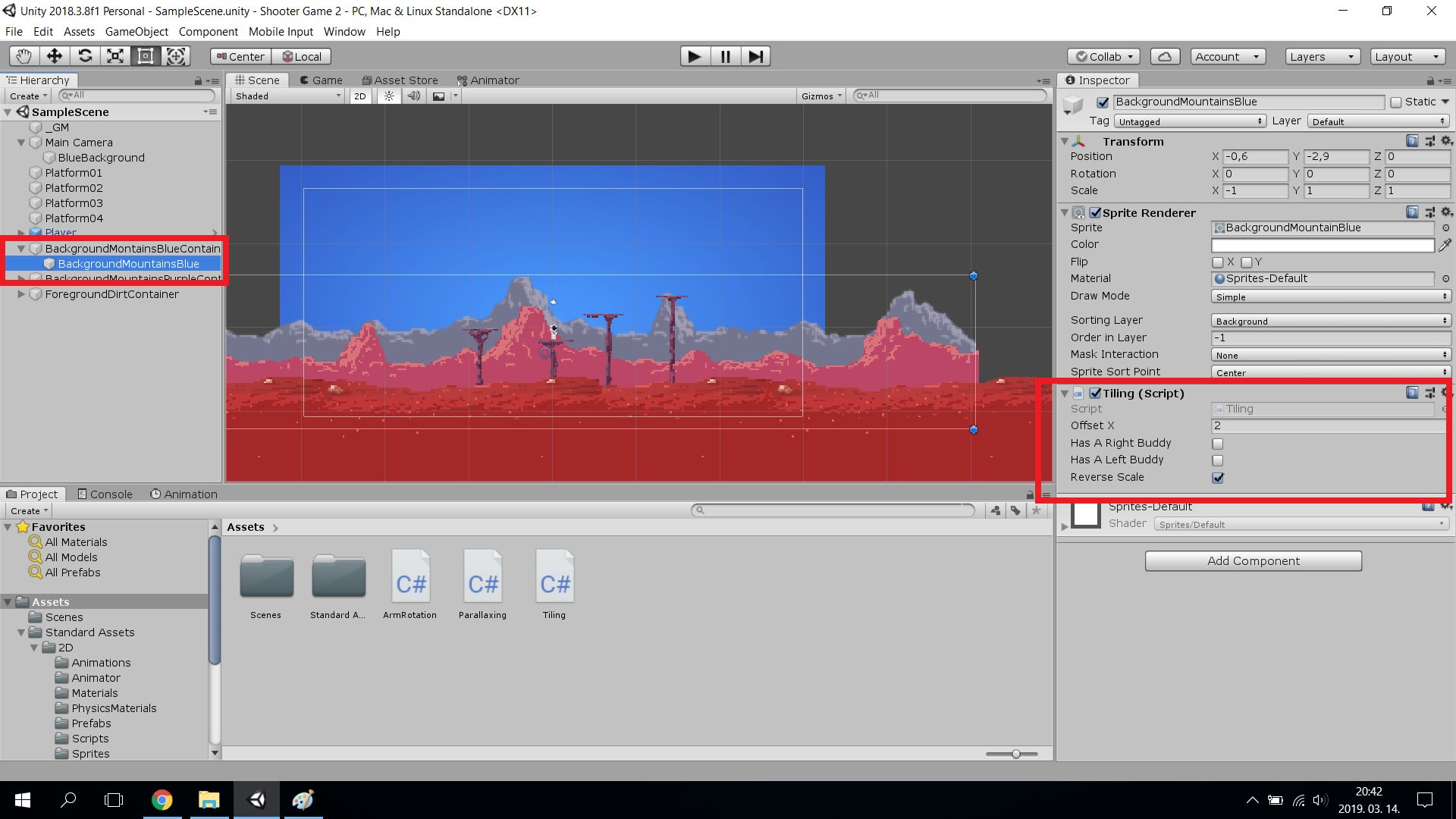Open the Layers dropdown

click(1321, 56)
